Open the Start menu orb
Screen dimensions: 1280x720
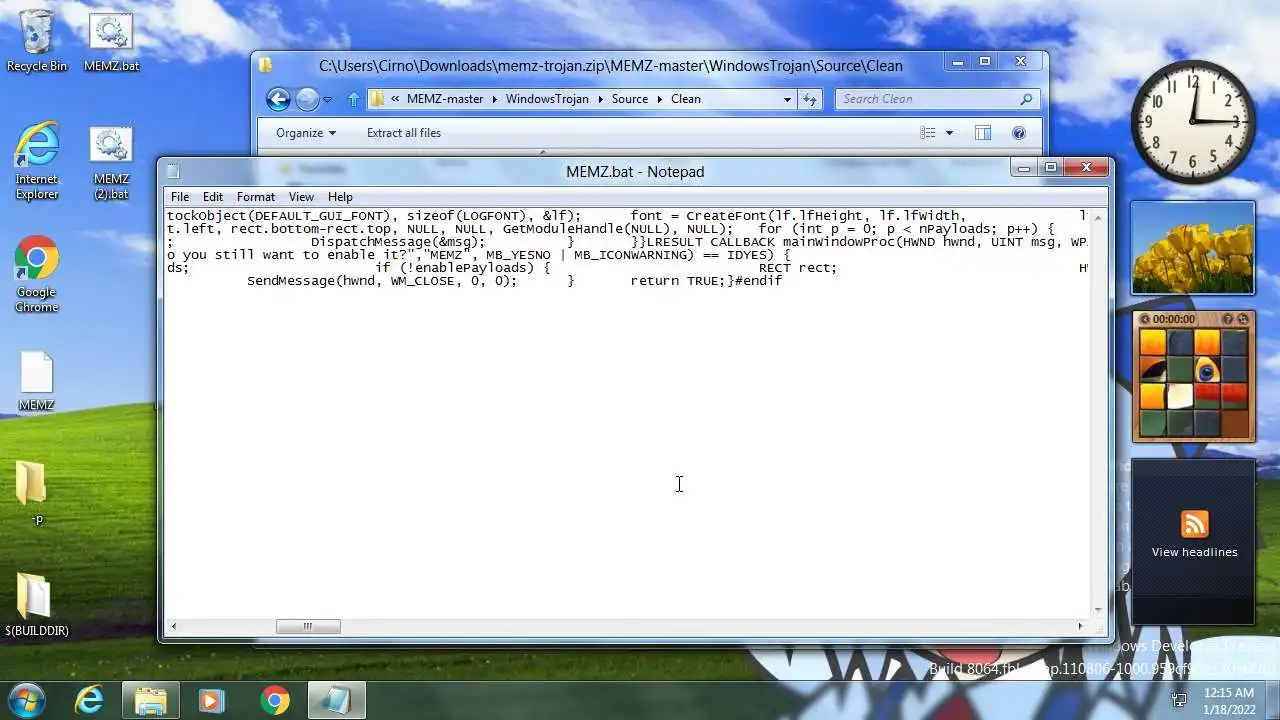click(27, 700)
